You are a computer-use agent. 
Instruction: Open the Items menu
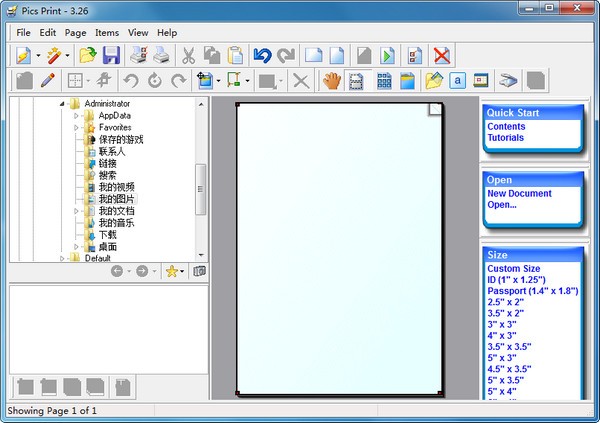[x=107, y=33]
